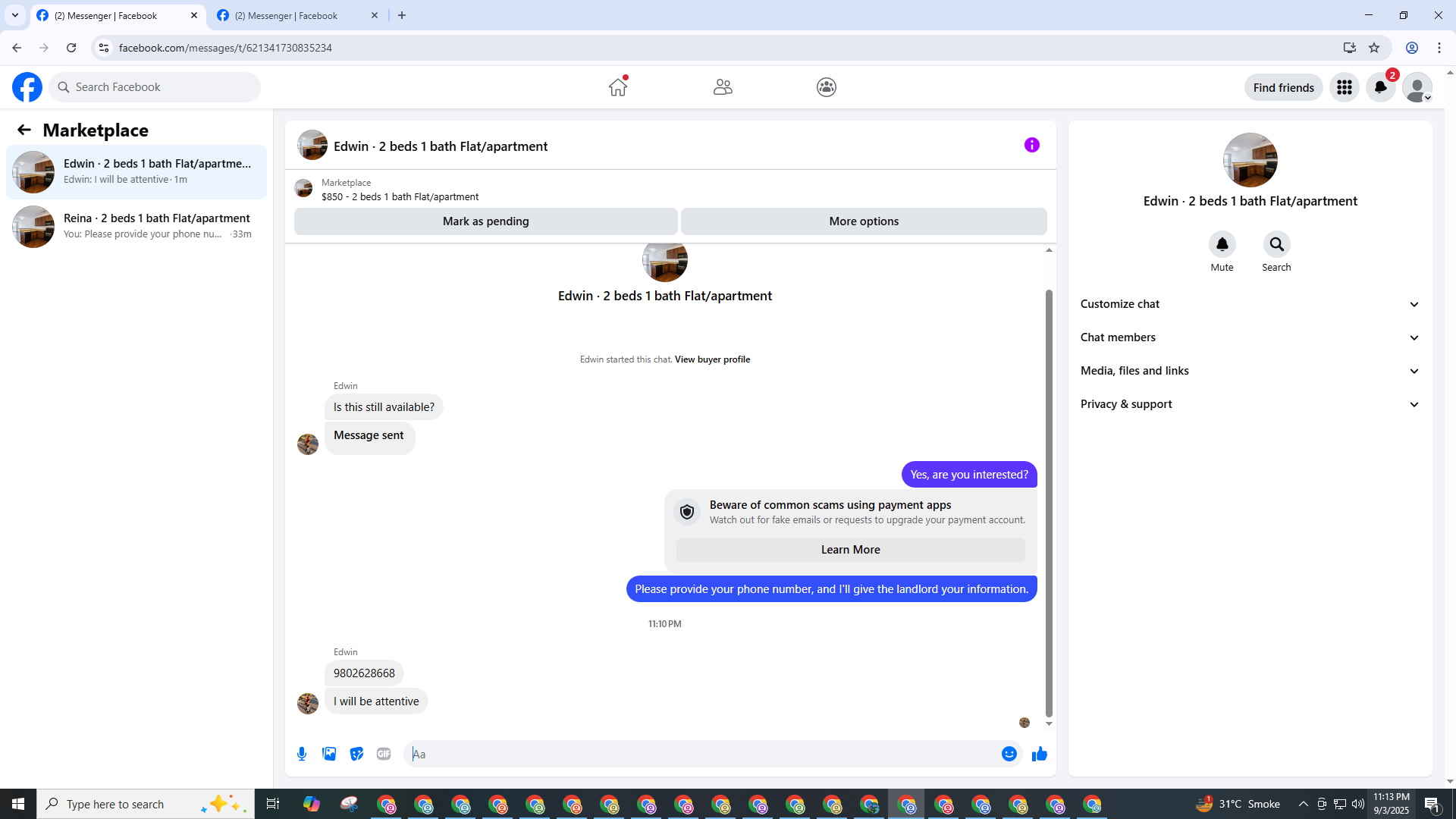
Task: Expand Privacy & support section
Action: (1250, 404)
